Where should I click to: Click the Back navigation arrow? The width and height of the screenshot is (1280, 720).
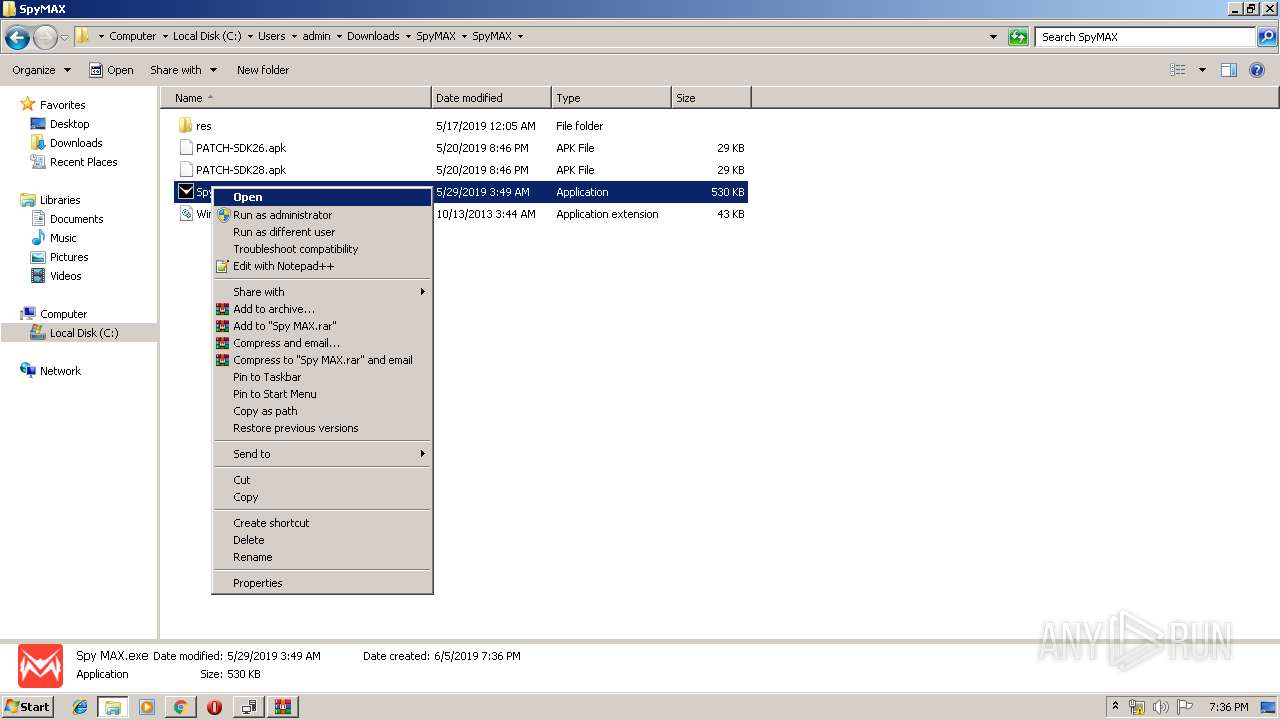point(17,38)
